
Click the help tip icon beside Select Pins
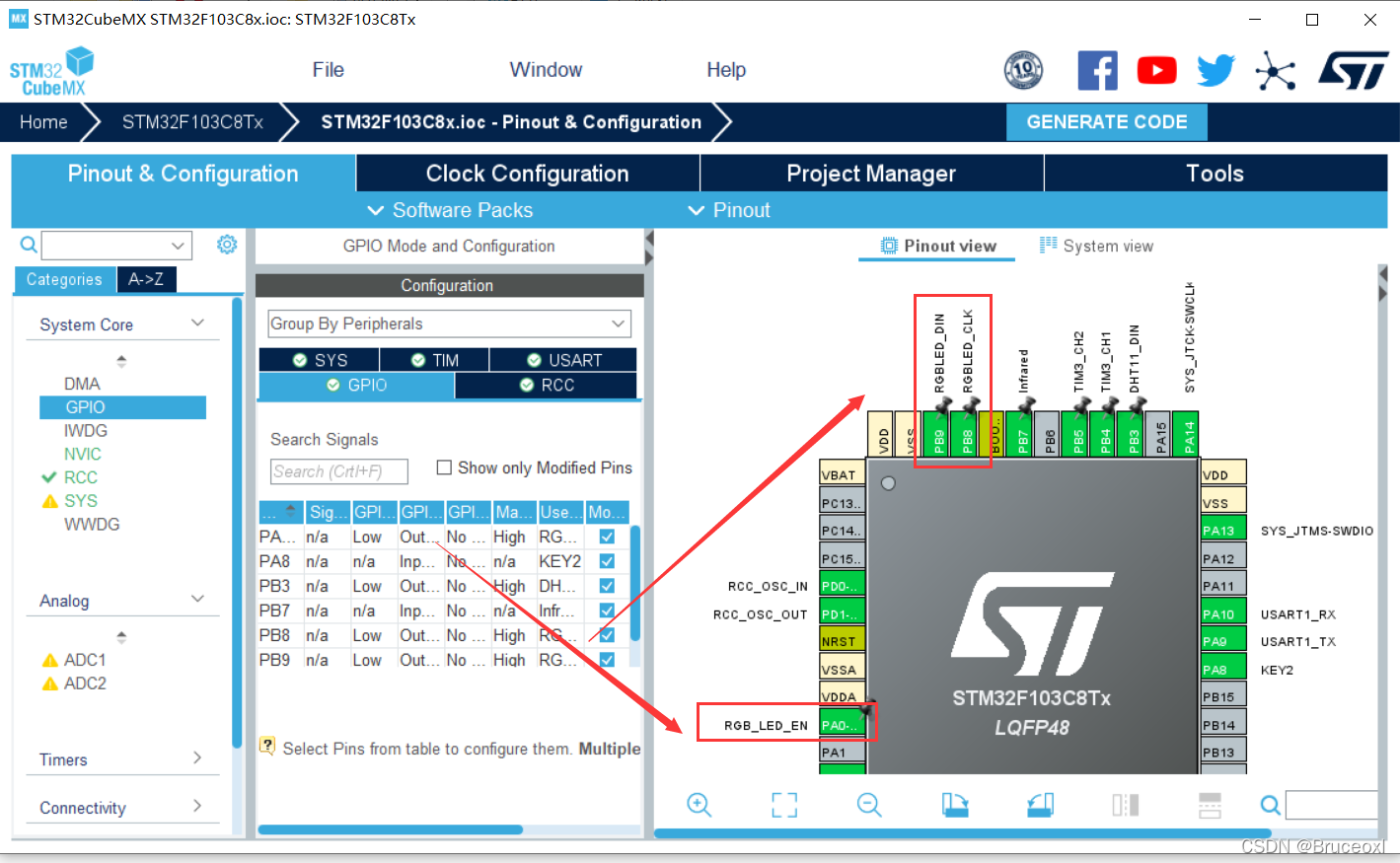[x=267, y=746]
